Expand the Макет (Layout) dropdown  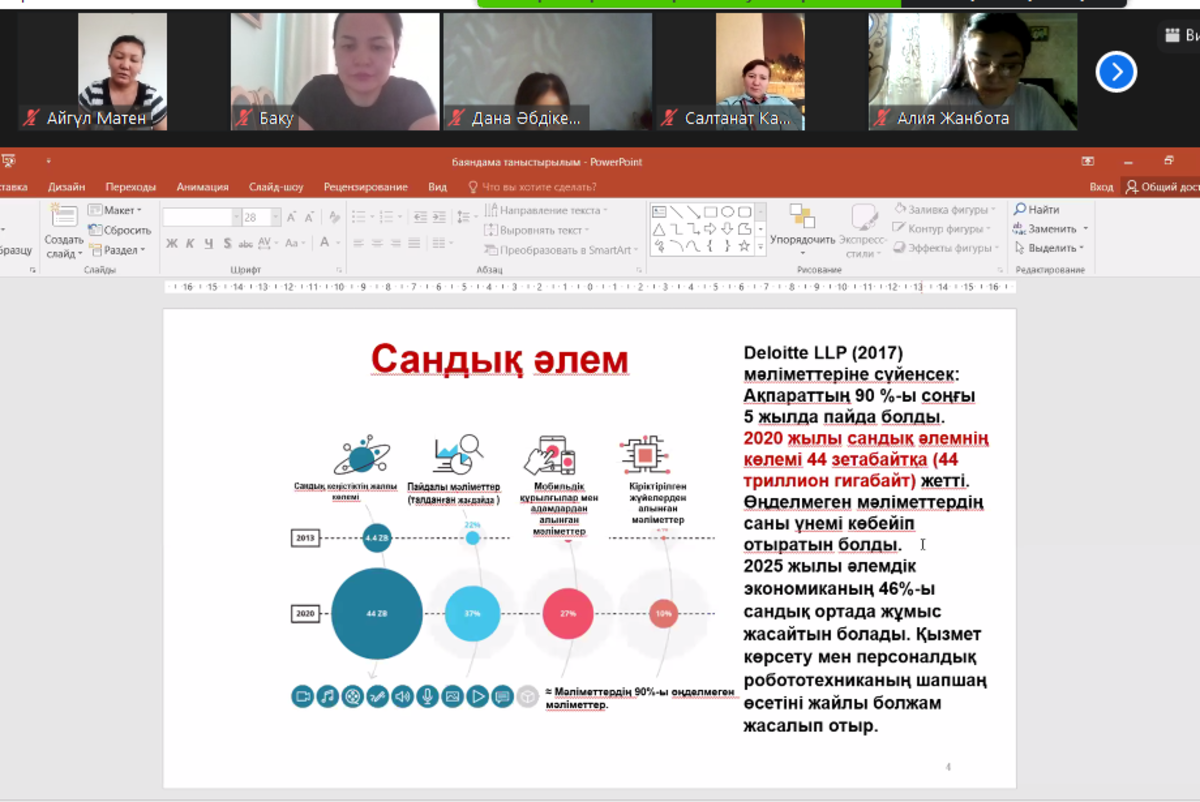click(139, 210)
